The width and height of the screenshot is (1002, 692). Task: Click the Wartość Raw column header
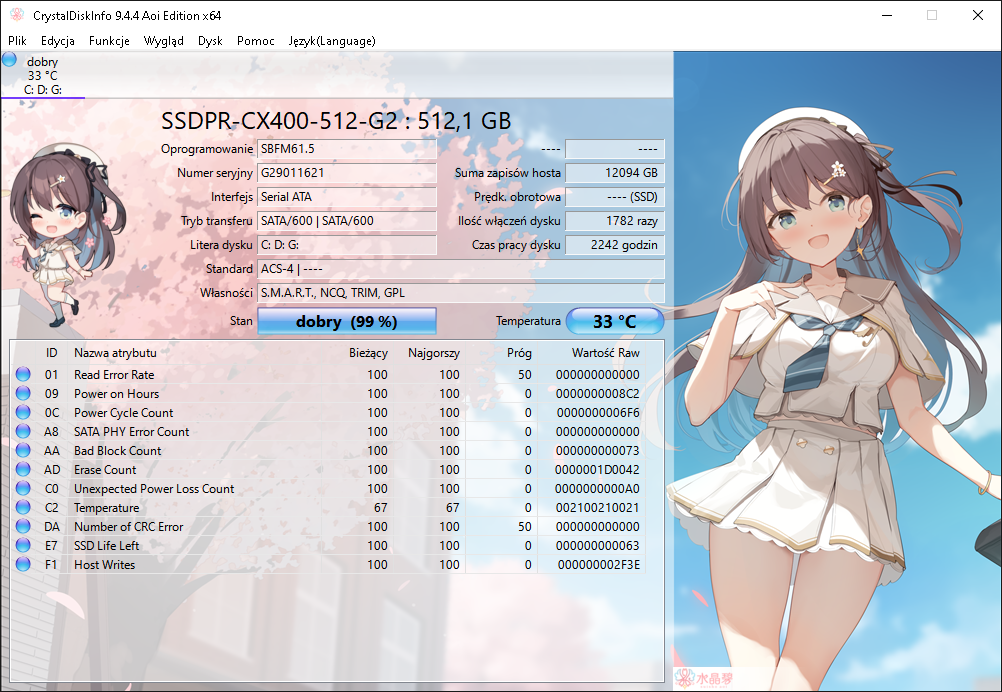[605, 353]
